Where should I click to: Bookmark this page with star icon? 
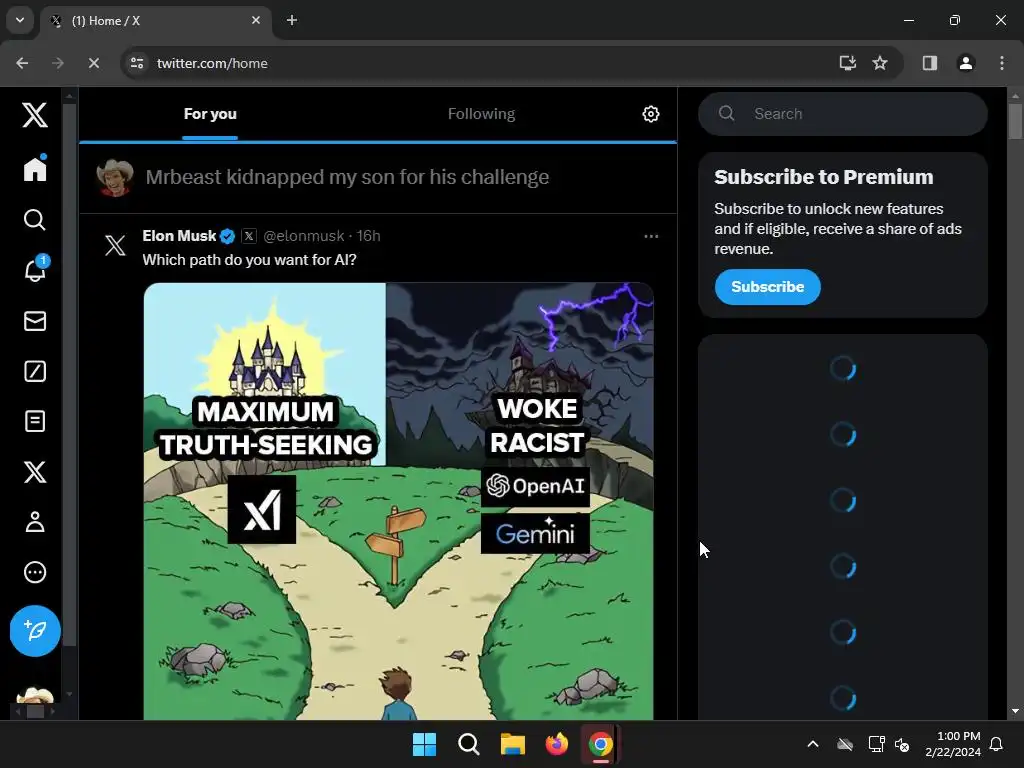[880, 63]
